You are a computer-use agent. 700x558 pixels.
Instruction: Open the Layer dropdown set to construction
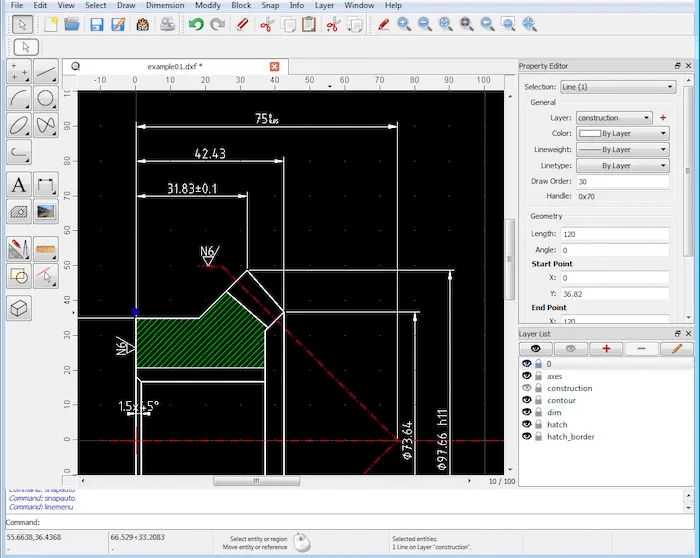tap(614, 118)
